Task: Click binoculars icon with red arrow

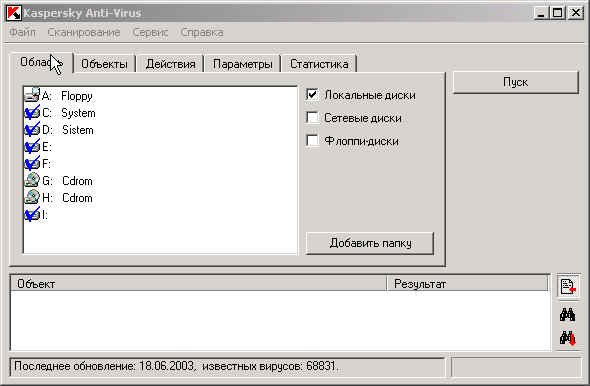Action: point(567,338)
